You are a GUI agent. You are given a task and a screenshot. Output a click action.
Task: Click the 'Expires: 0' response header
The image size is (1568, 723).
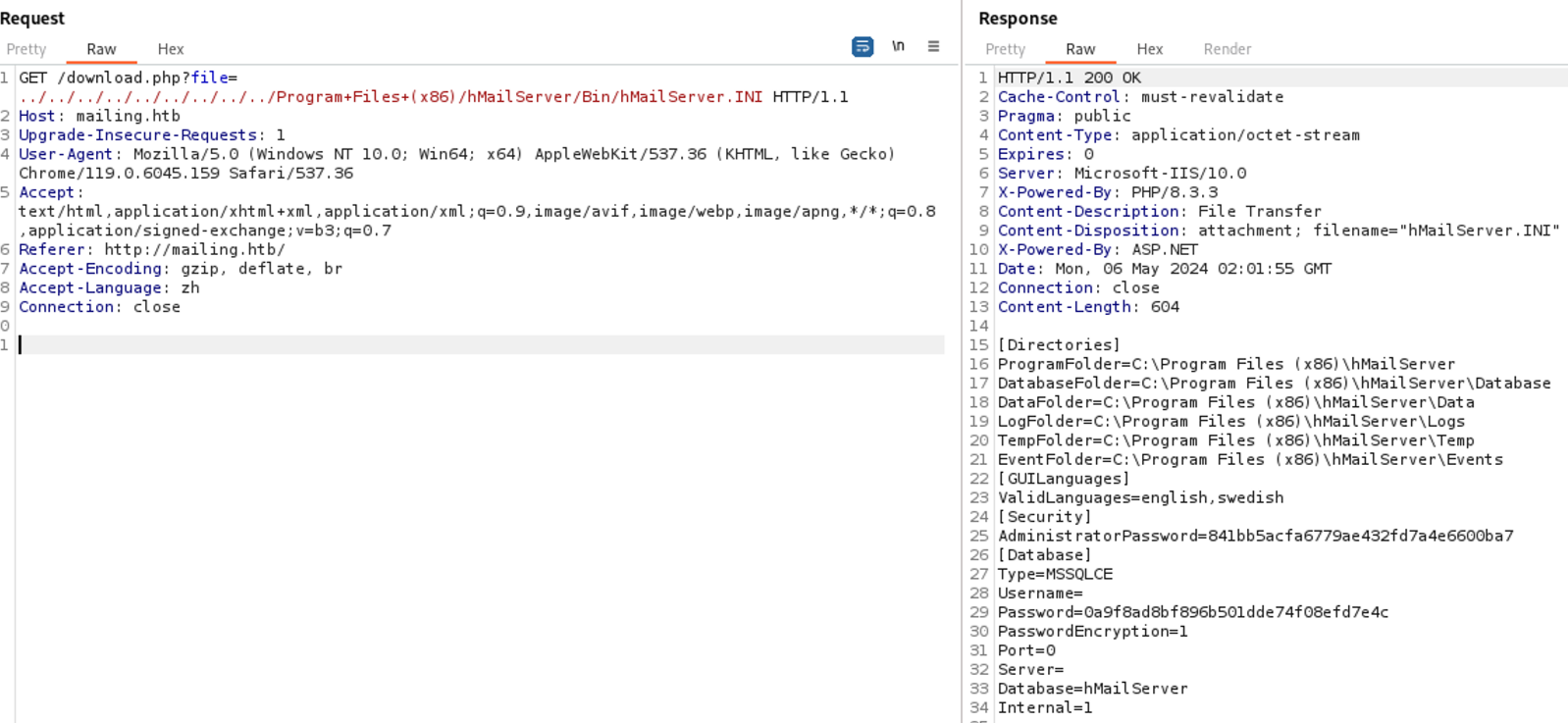[x=1046, y=154]
